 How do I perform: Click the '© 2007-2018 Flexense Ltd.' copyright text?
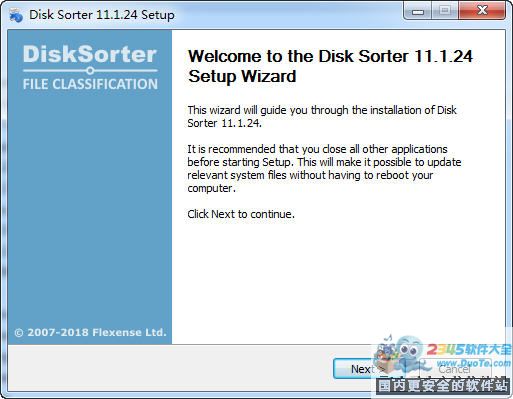tap(90, 332)
